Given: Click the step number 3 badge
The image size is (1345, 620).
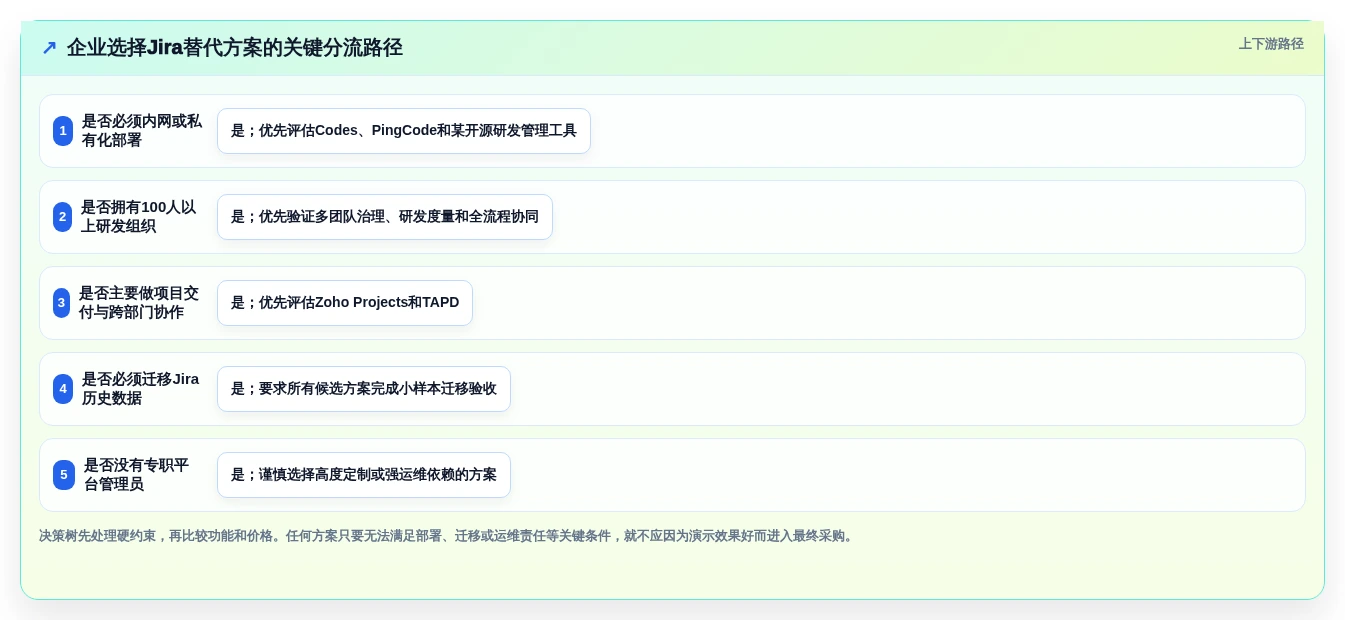Looking at the screenshot, I should click(61, 303).
